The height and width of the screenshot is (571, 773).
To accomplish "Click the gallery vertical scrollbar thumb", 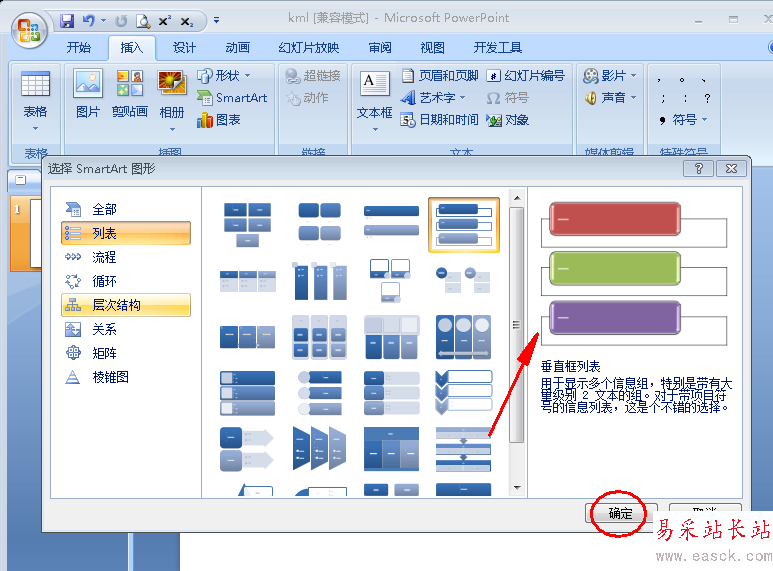I will coord(517,325).
